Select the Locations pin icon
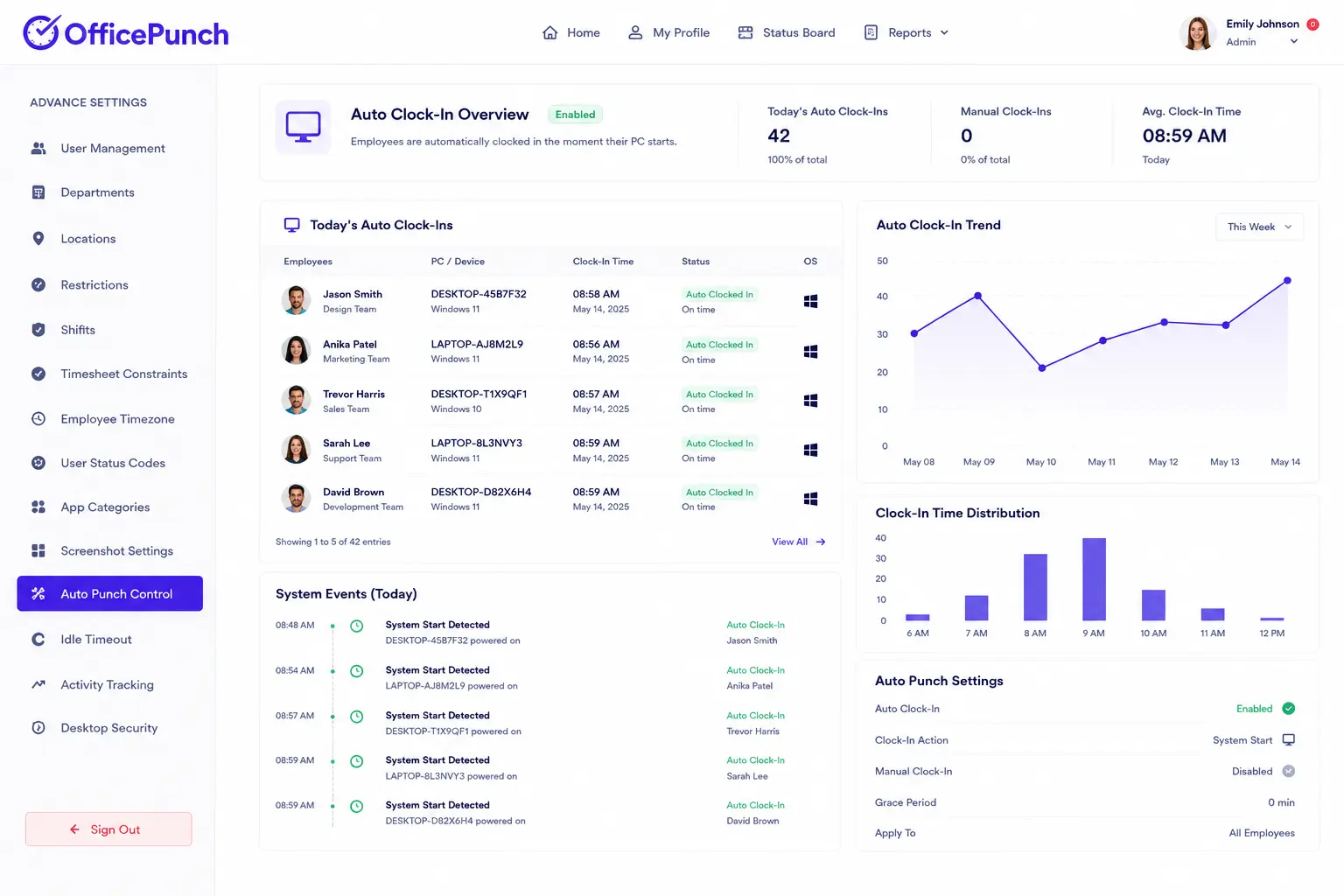Image resolution: width=1344 pixels, height=896 pixels. pos(38,238)
